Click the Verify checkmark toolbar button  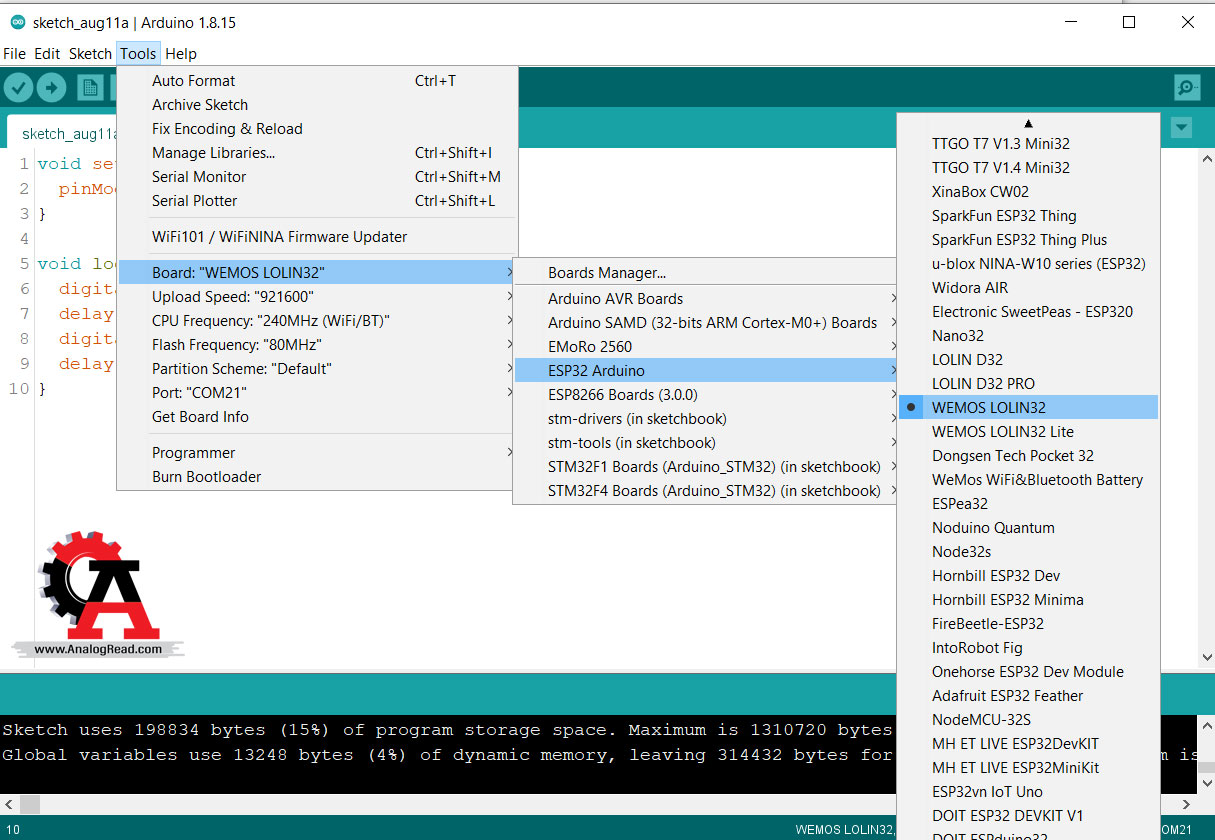tap(19, 88)
